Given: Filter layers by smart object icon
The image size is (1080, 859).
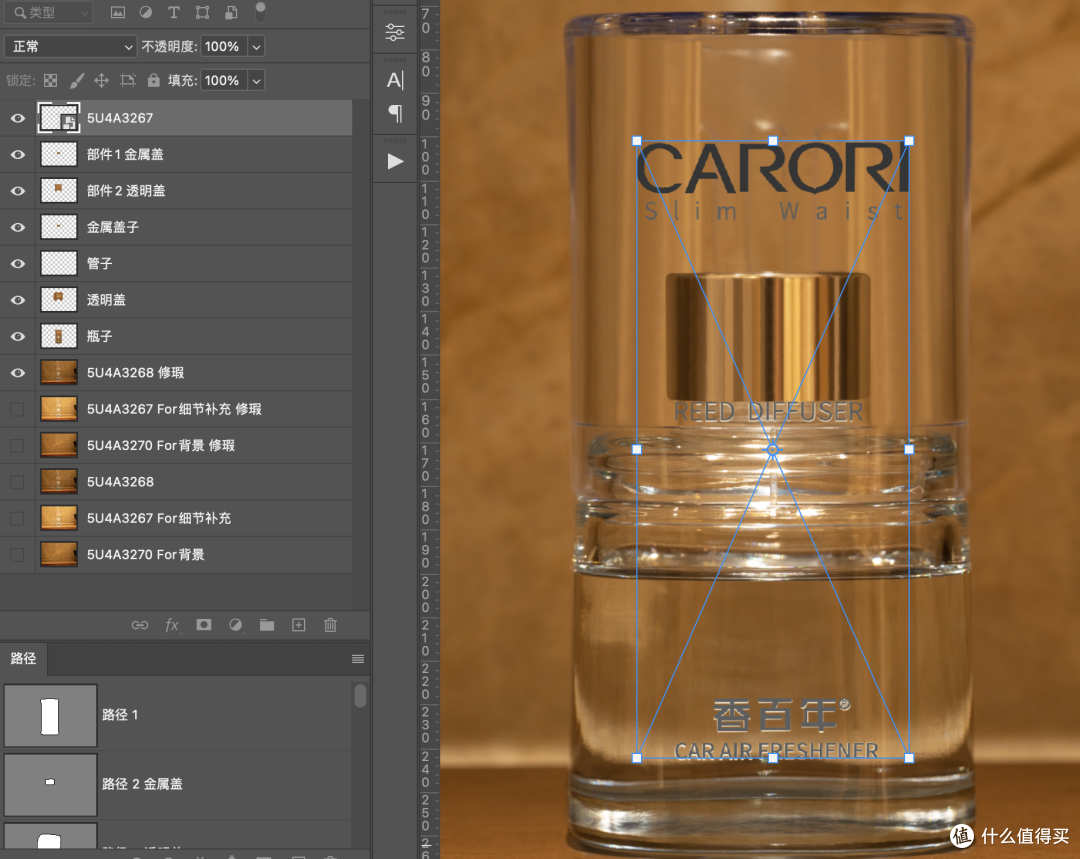Looking at the screenshot, I should 231,12.
